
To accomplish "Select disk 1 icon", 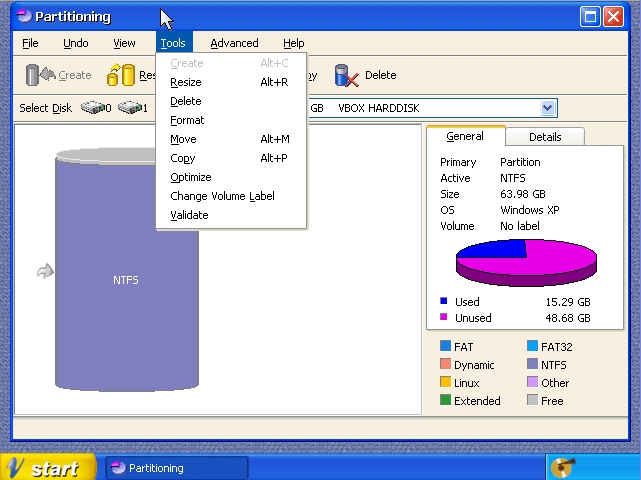I will point(131,108).
